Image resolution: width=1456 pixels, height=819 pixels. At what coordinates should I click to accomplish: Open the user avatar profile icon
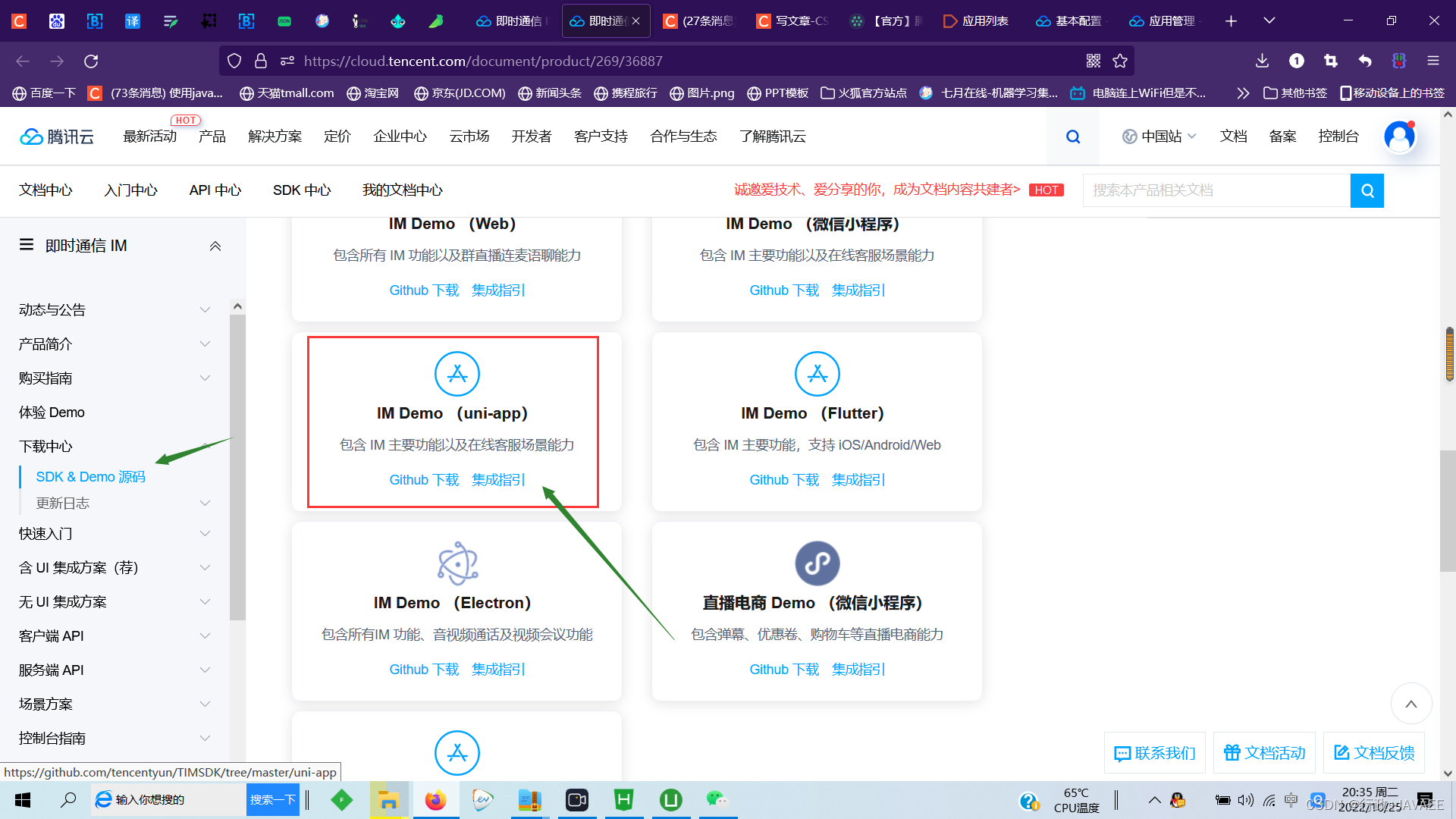[x=1400, y=136]
